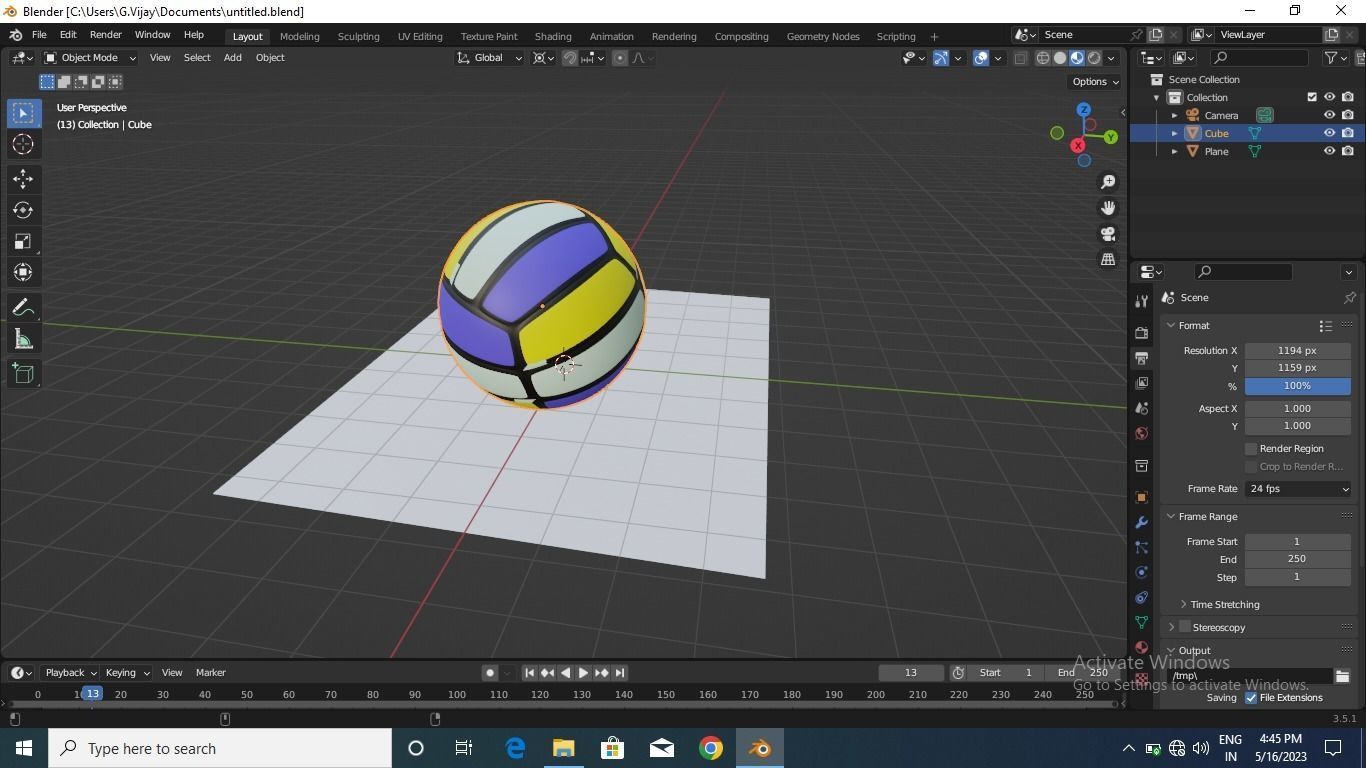Enable the Render Region checkbox
The image size is (1366, 768).
tap(1251, 449)
